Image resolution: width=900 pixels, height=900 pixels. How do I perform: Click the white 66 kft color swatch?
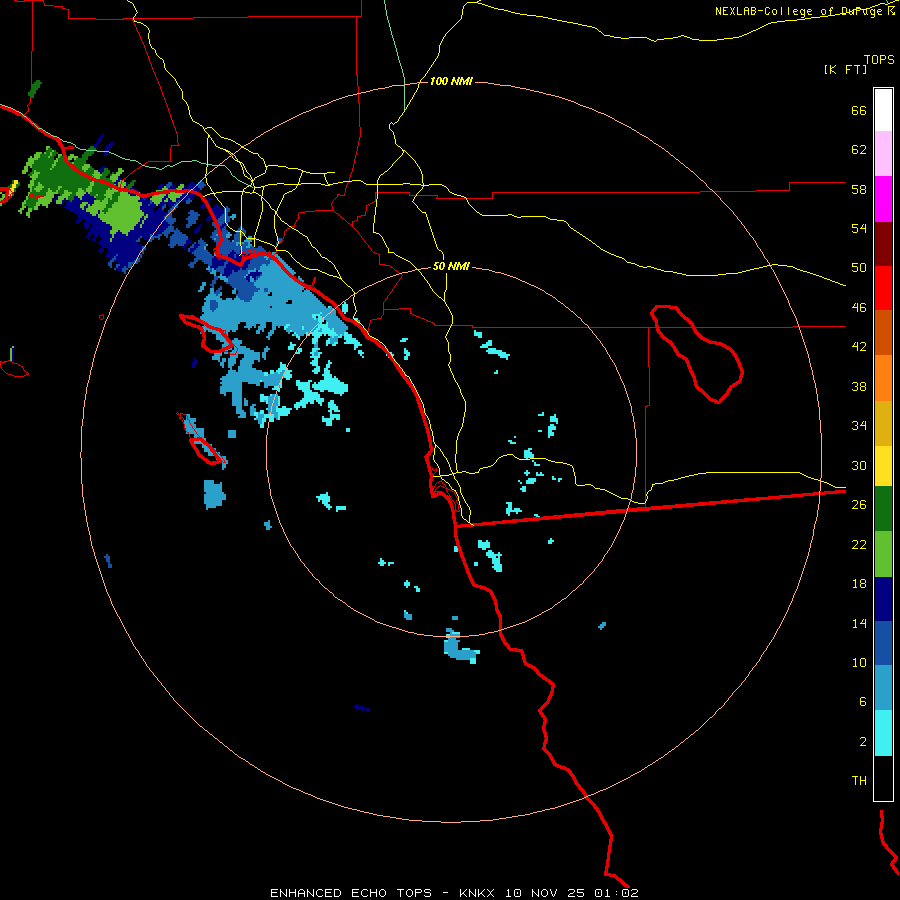pyautogui.click(x=883, y=110)
